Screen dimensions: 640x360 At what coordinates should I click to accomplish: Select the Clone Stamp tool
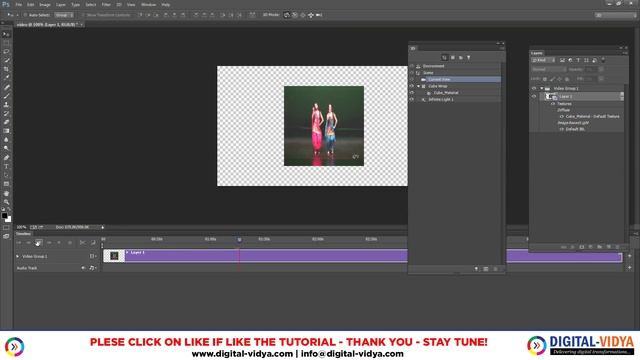click(x=6, y=104)
